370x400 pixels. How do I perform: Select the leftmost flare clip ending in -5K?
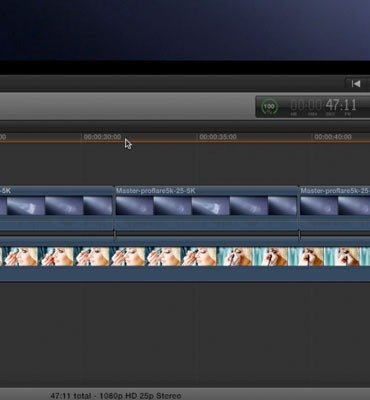(56, 208)
